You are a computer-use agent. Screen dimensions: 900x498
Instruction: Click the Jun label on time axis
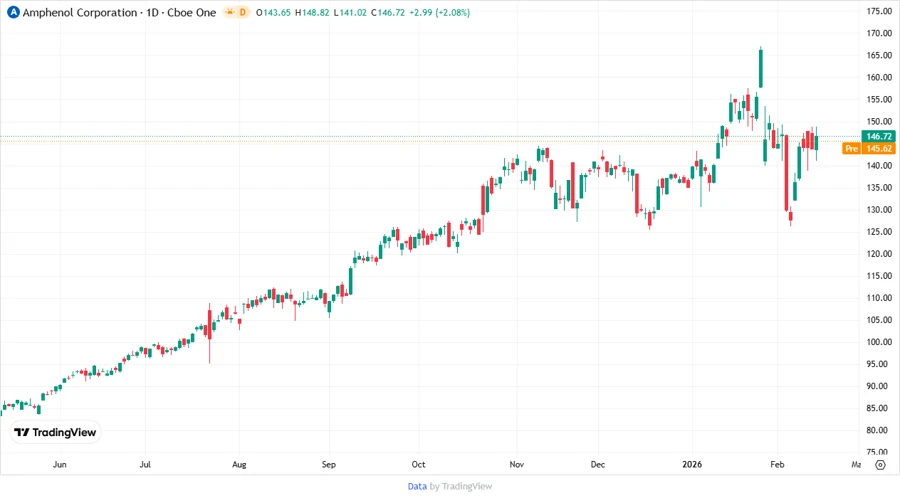pyautogui.click(x=59, y=464)
